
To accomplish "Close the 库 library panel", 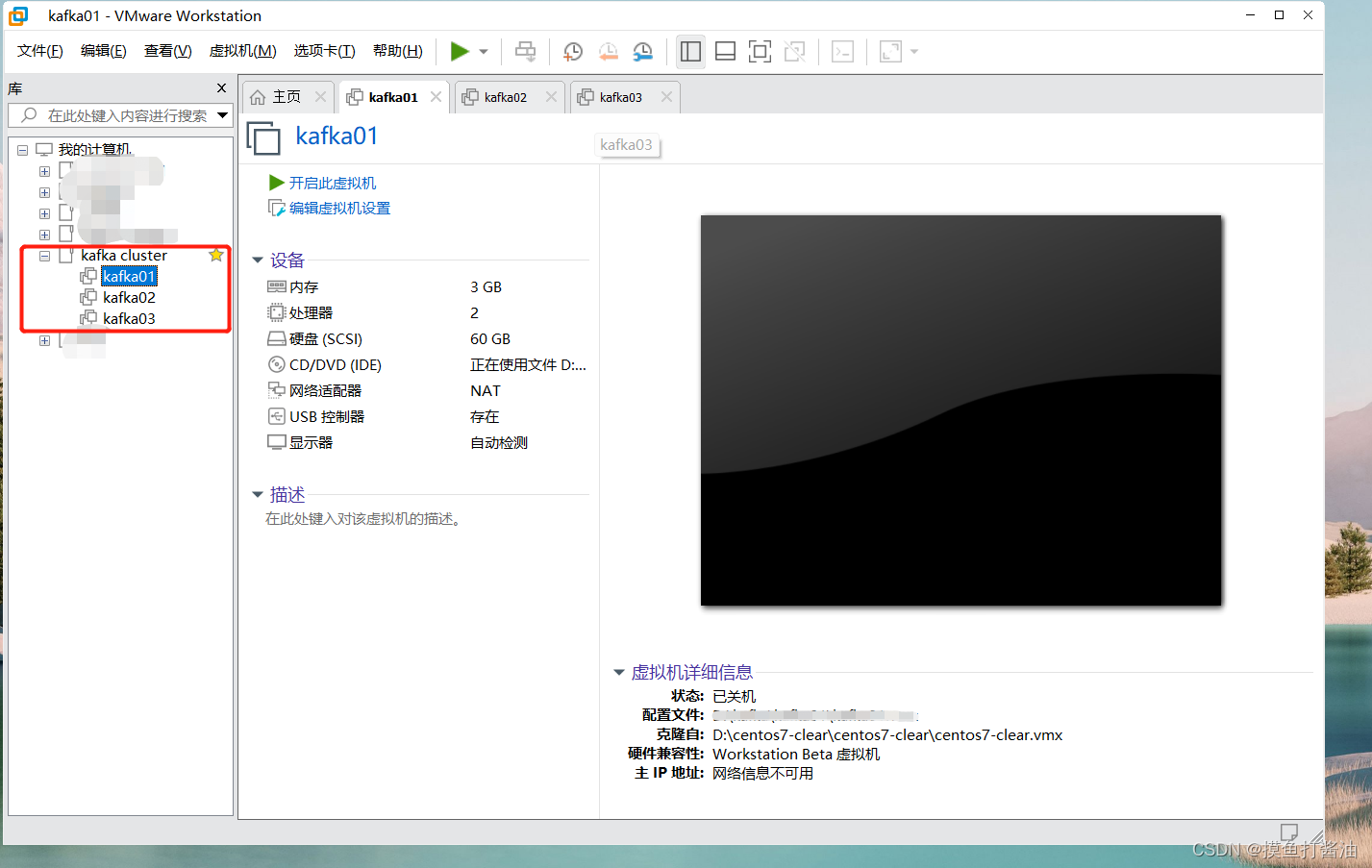I will [221, 88].
